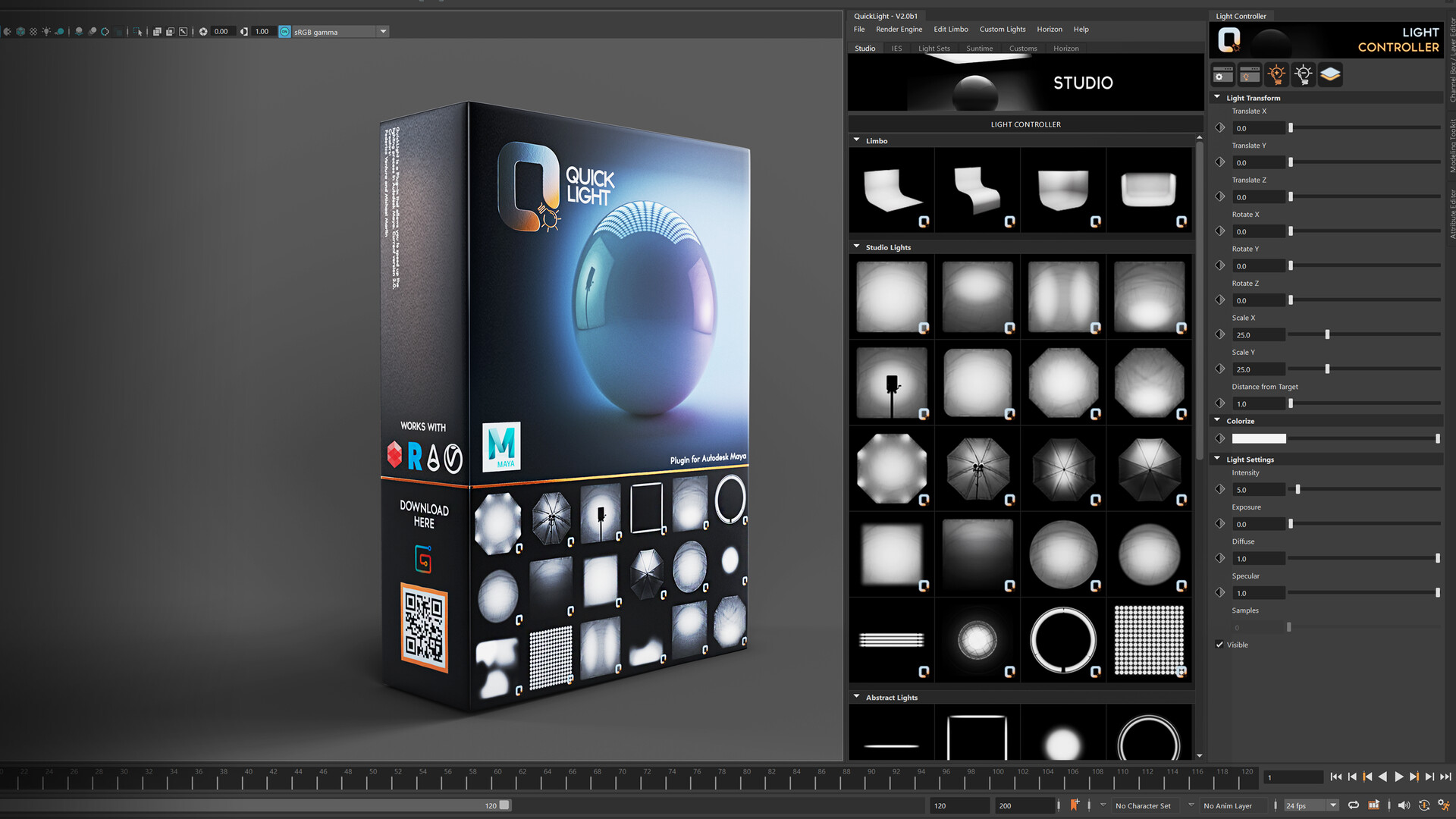1456x819 pixels.
Task: Click the animation preferences running-man icon
Action: point(1443,805)
